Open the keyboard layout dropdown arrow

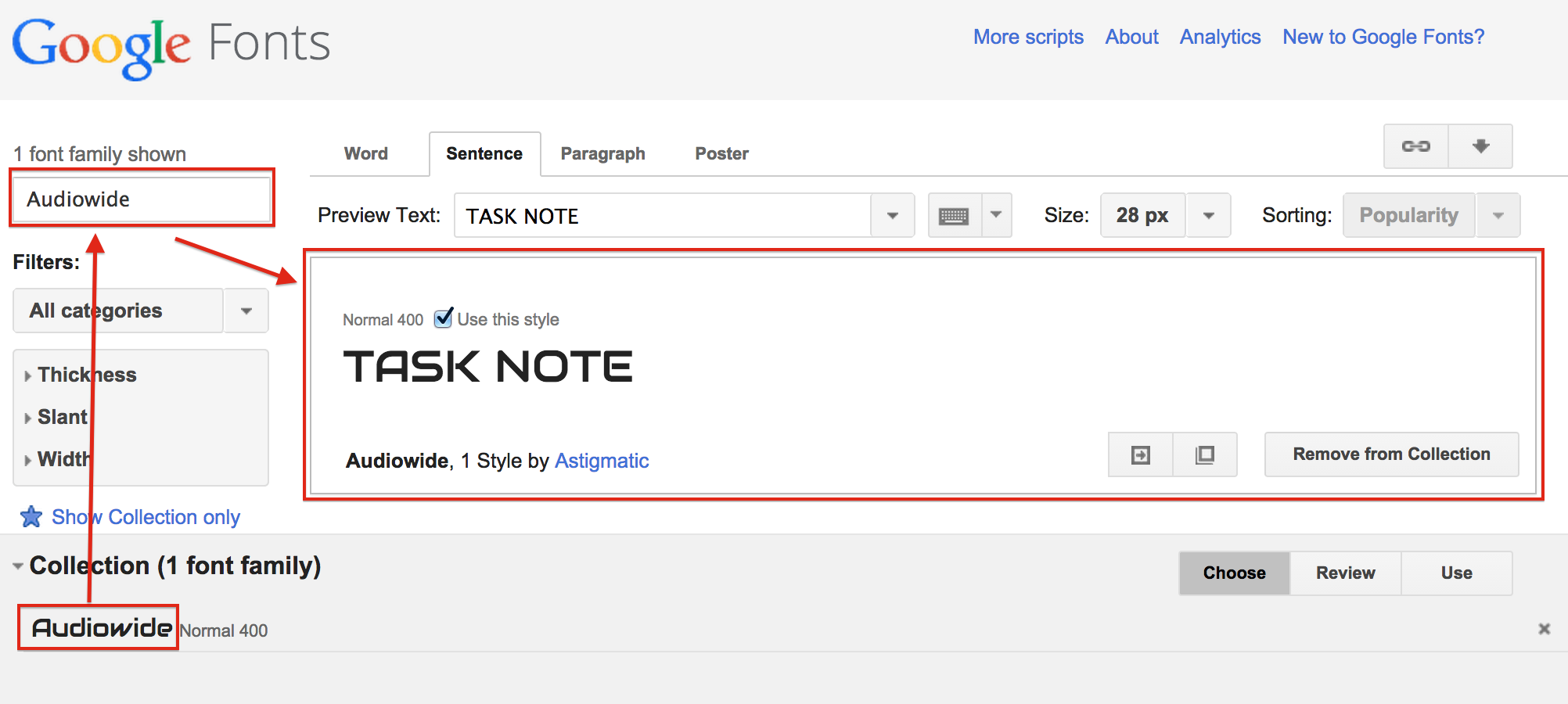(996, 216)
